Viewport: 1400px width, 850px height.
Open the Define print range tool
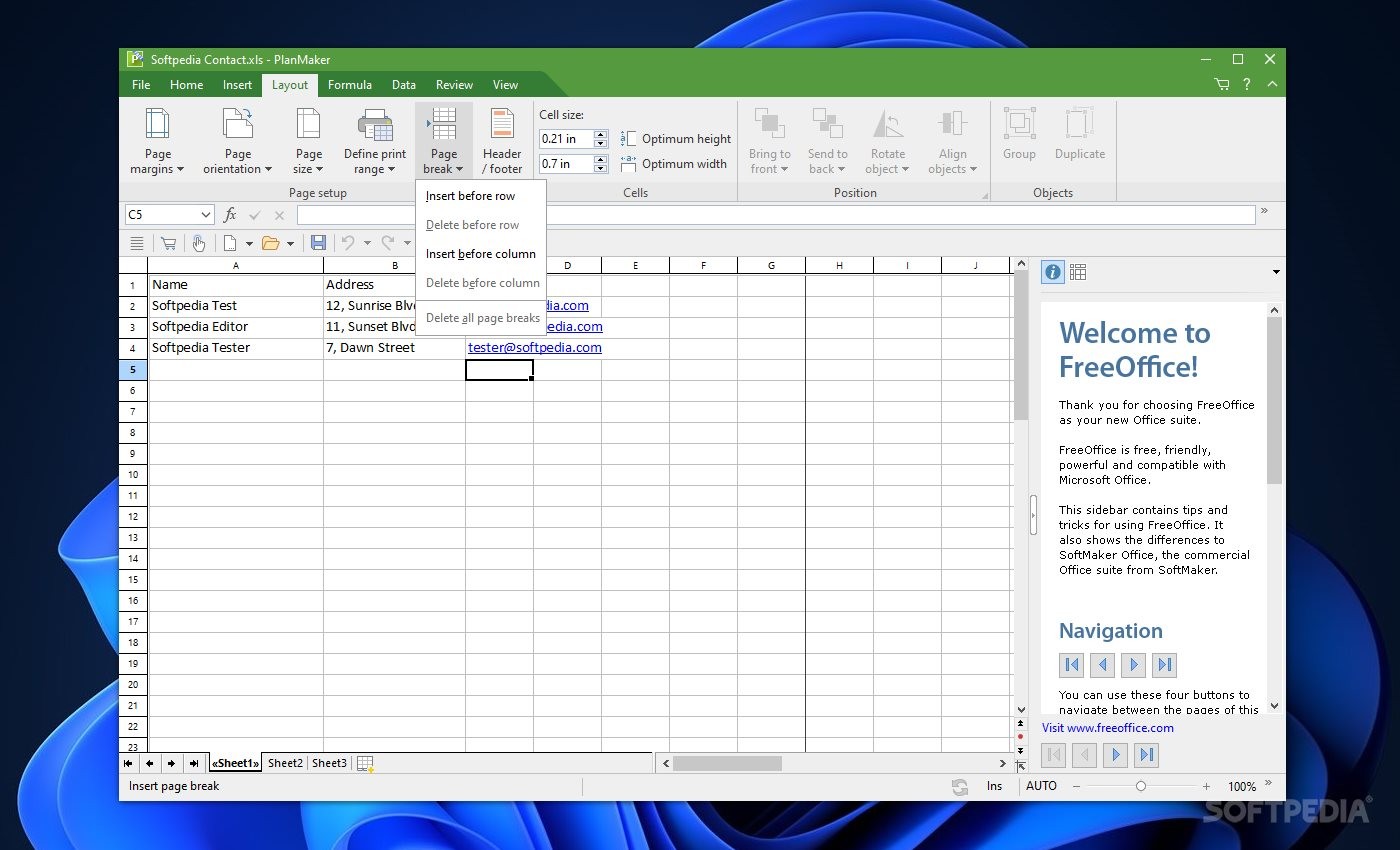click(375, 141)
